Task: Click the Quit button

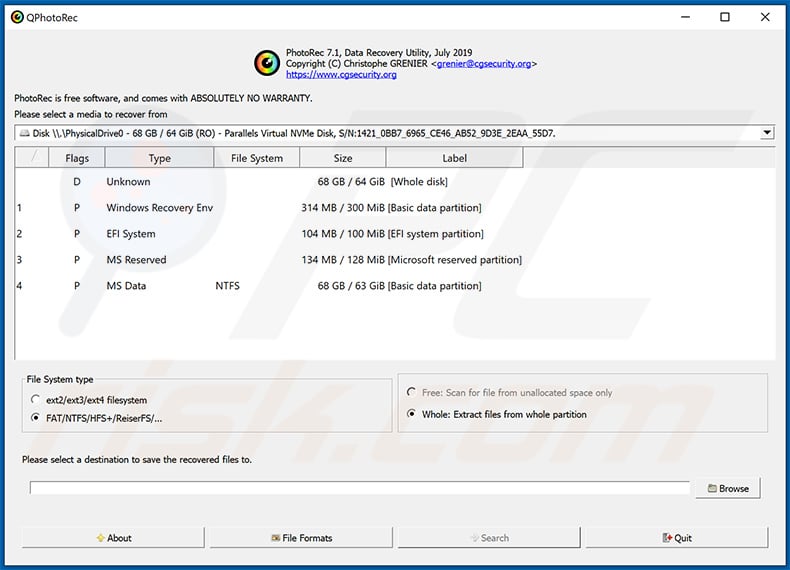Action: coord(677,538)
